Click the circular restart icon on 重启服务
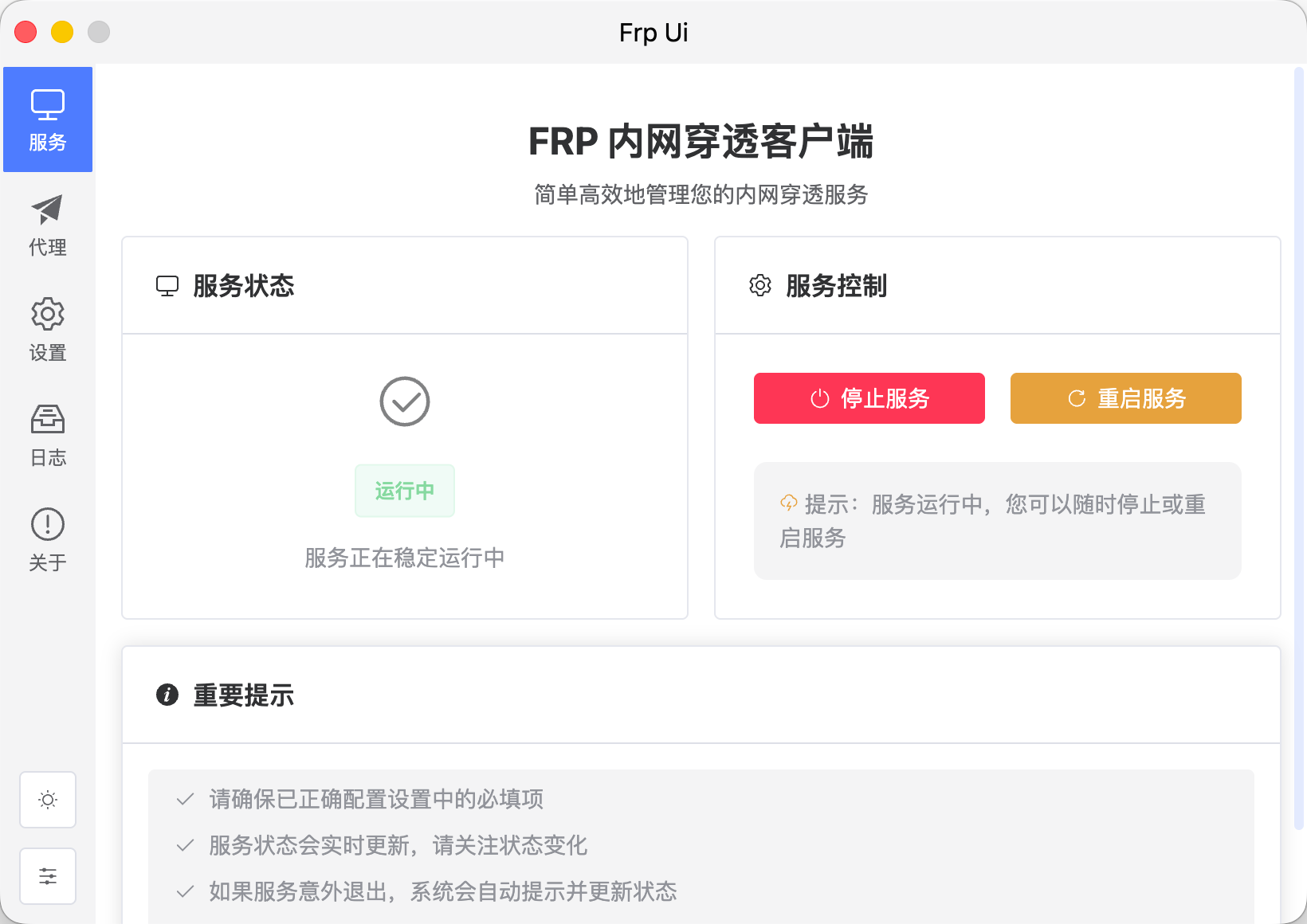This screenshot has width=1307, height=924. (1076, 398)
